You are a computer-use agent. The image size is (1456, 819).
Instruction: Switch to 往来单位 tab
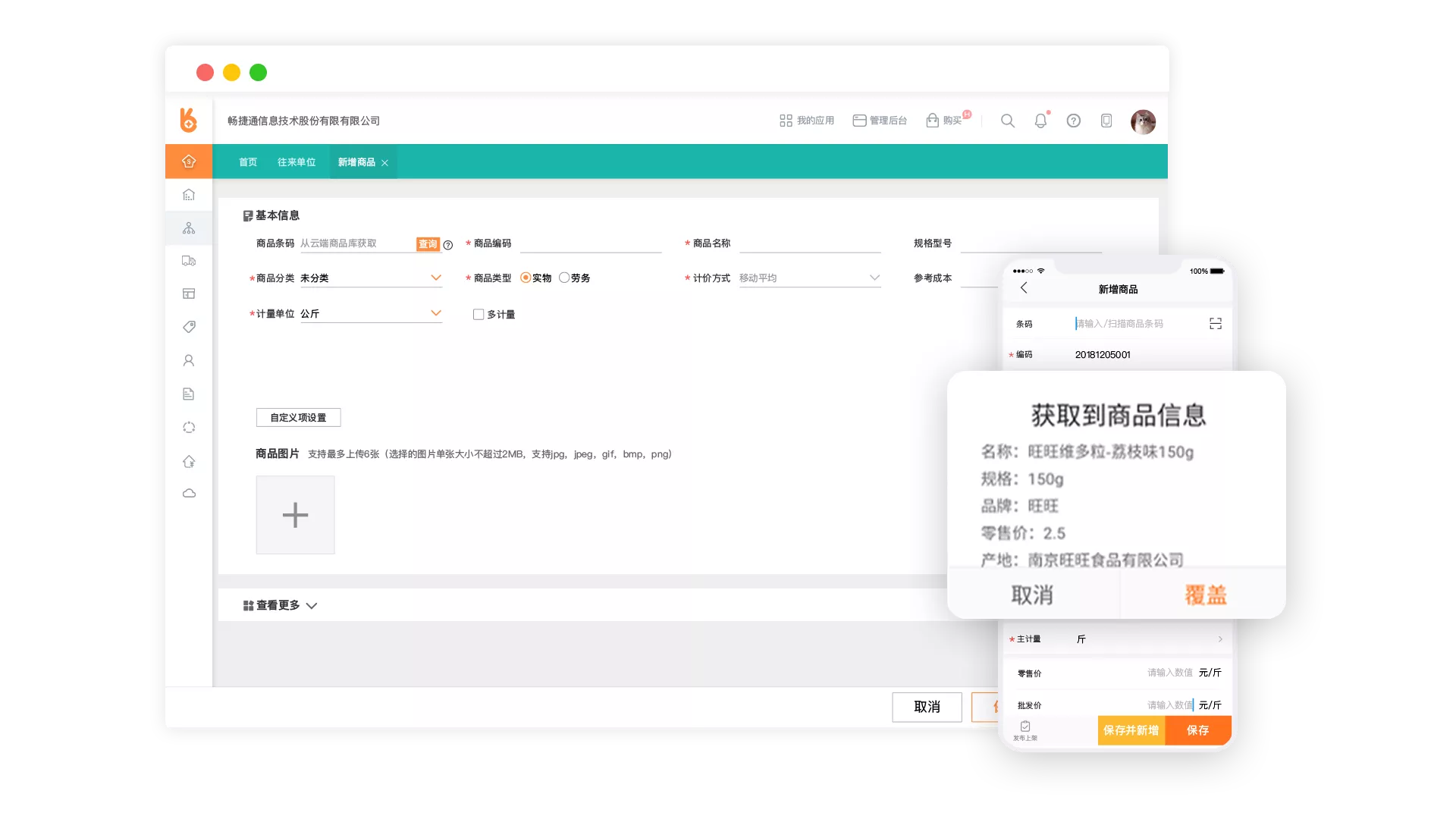[297, 162]
